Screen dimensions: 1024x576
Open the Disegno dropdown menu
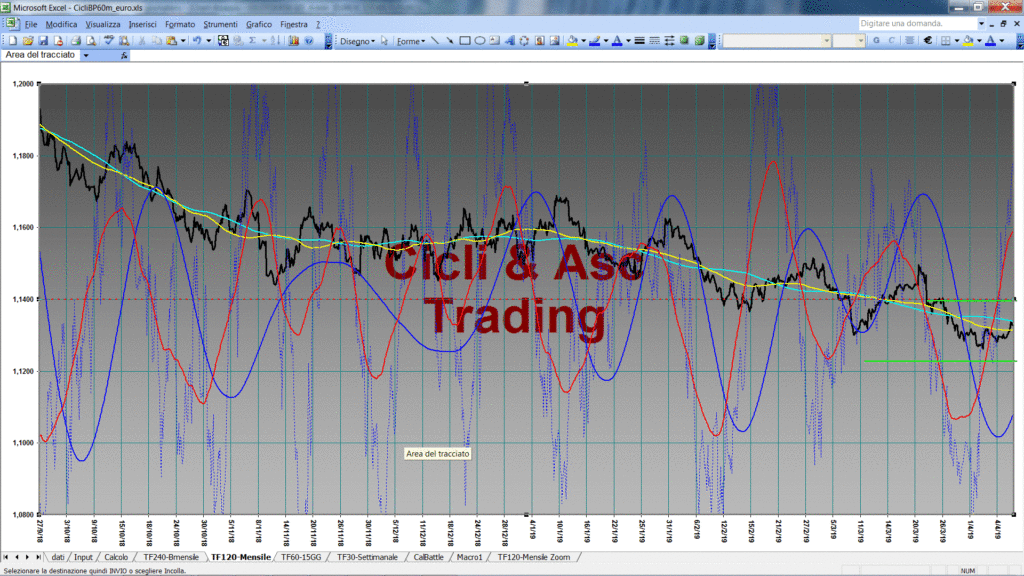point(357,41)
